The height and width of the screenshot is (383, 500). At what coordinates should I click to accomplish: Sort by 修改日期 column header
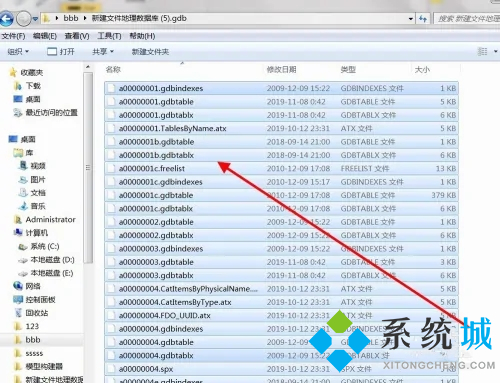tap(282, 69)
